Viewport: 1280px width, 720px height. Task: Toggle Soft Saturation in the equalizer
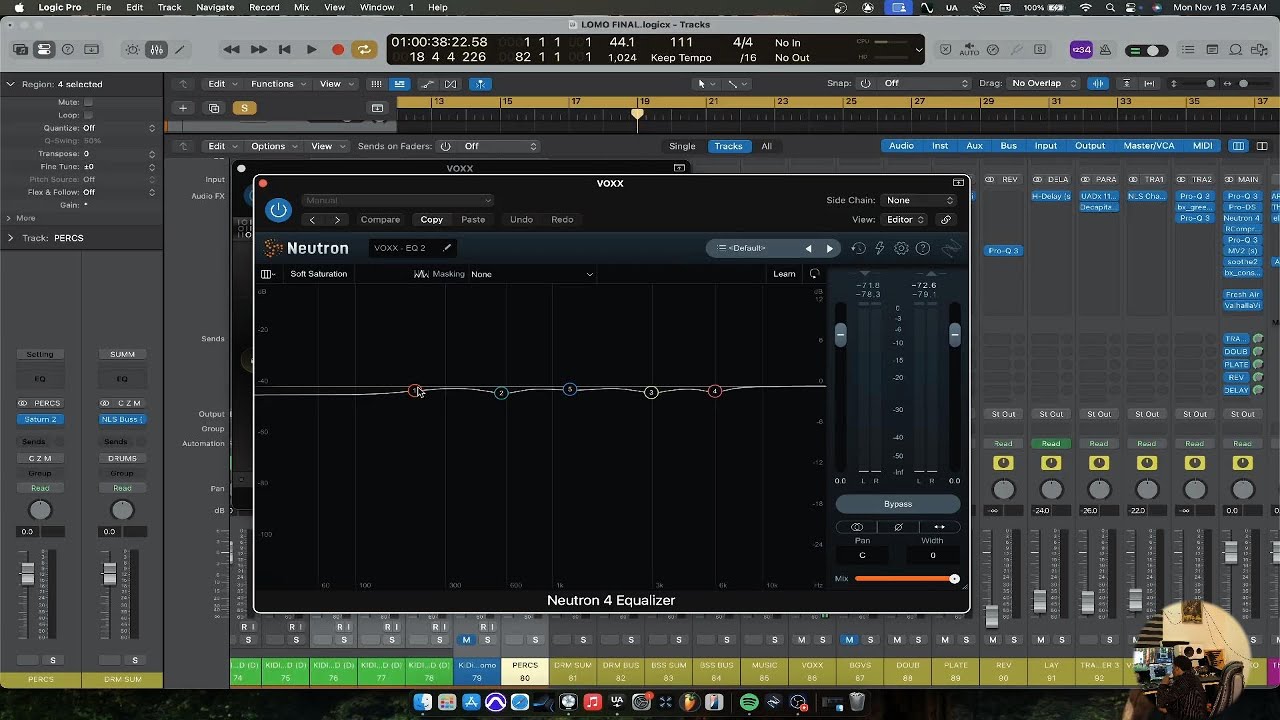pos(318,274)
